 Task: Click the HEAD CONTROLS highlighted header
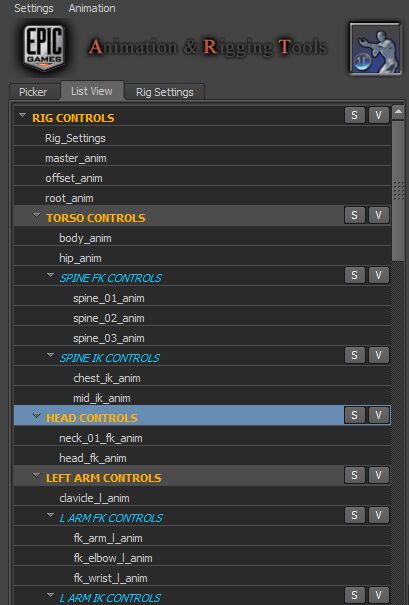click(202, 416)
